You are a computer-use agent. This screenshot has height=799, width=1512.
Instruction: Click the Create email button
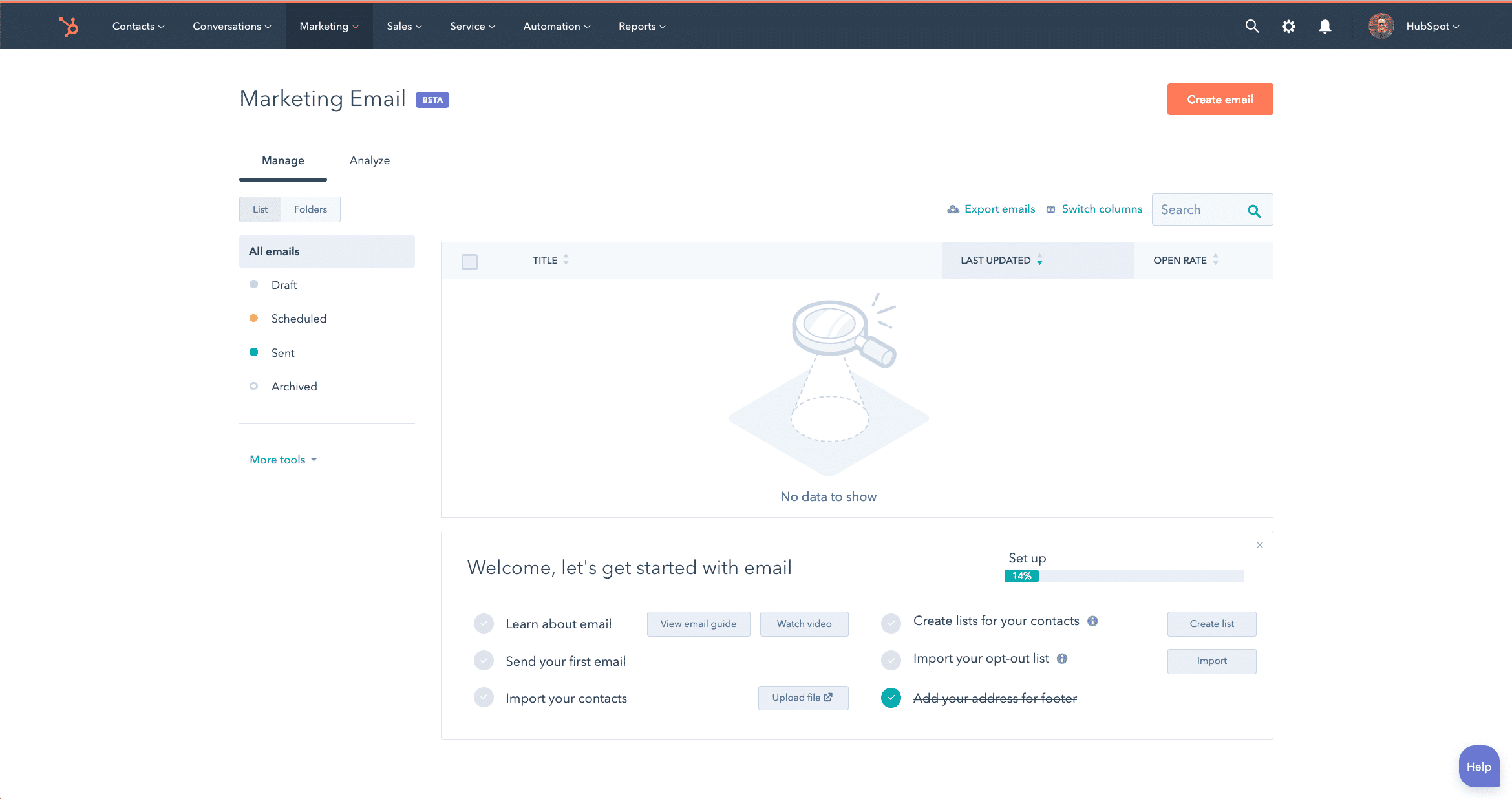[1220, 99]
